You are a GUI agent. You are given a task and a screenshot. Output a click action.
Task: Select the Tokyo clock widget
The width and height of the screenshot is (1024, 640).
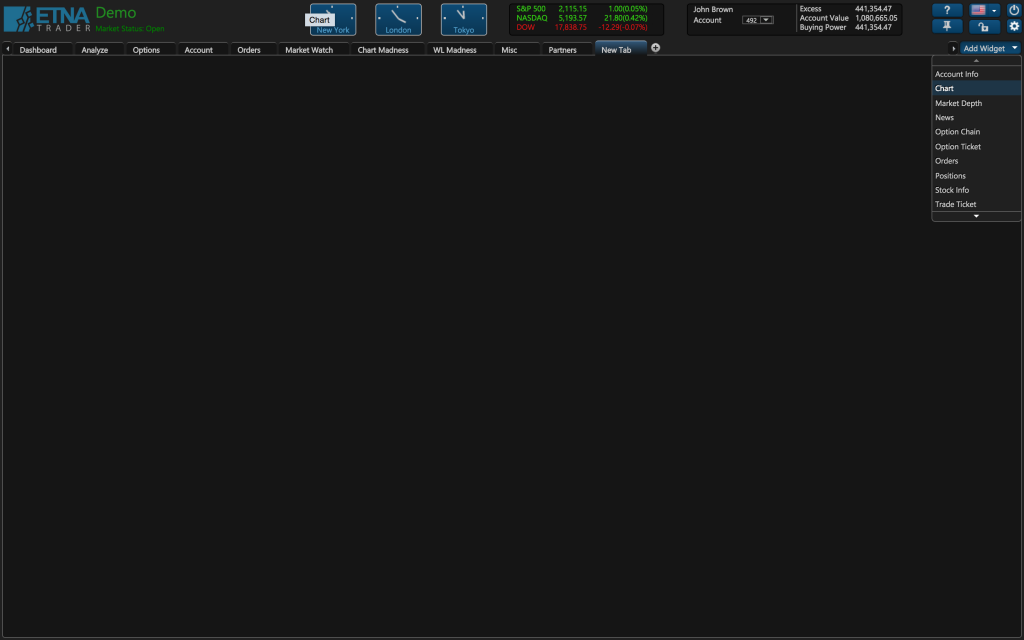click(x=462, y=18)
